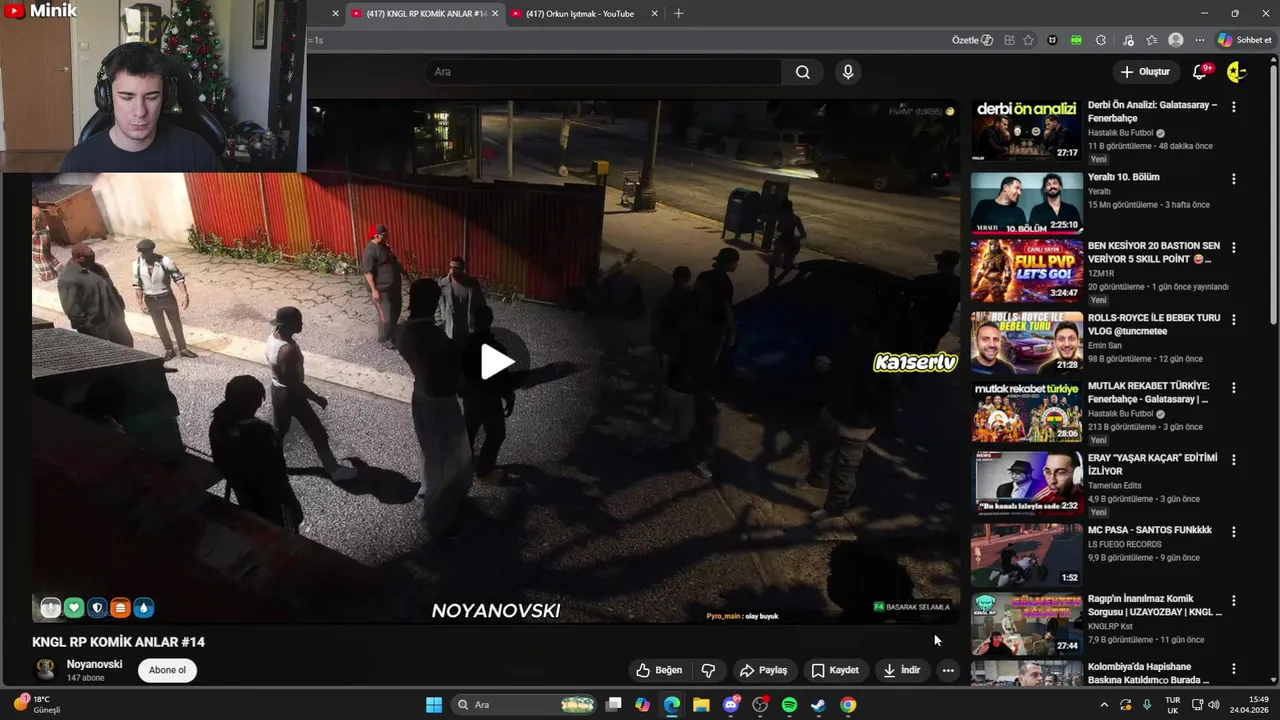Click the Noyanovski channel avatar
Image resolution: width=1280 pixels, height=720 pixels.
click(x=45, y=670)
